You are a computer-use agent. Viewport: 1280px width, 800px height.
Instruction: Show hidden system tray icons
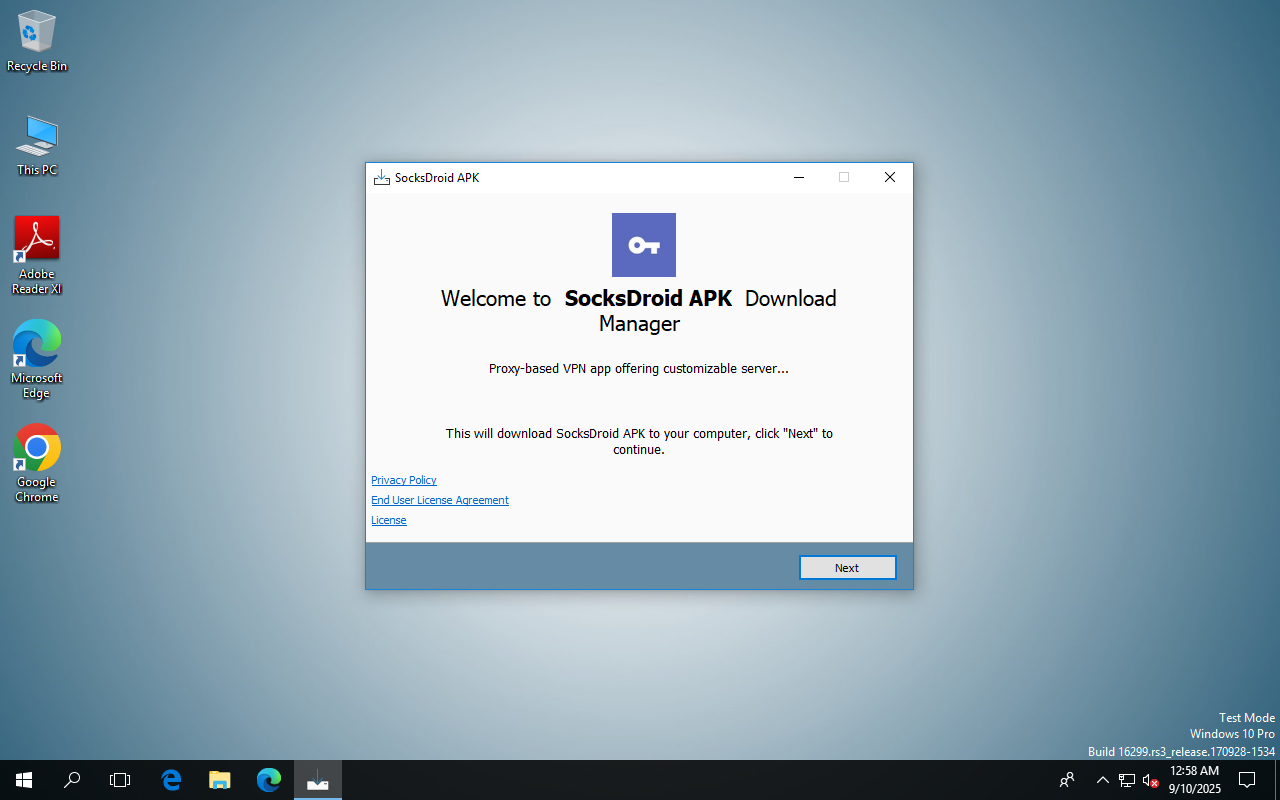pyautogui.click(x=1102, y=780)
